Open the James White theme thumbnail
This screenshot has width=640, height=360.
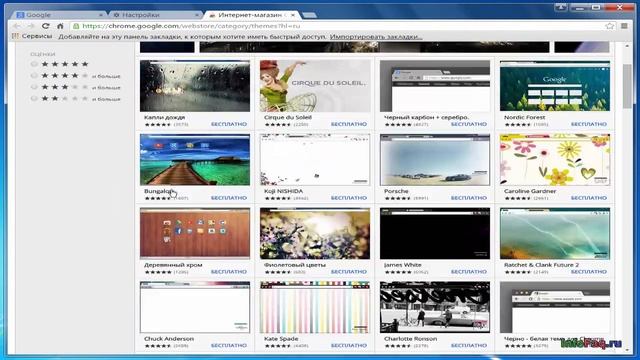[435, 233]
